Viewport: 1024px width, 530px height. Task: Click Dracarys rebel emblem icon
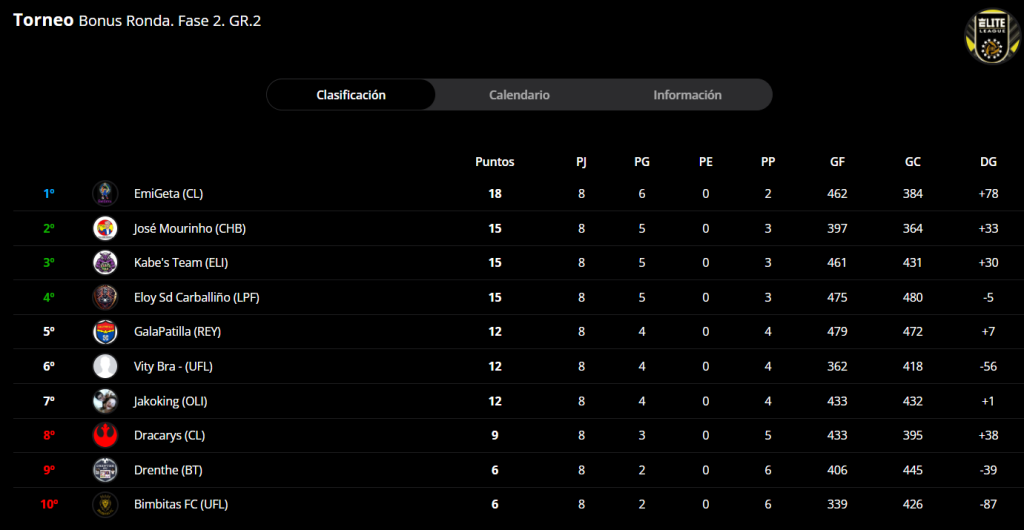point(105,435)
